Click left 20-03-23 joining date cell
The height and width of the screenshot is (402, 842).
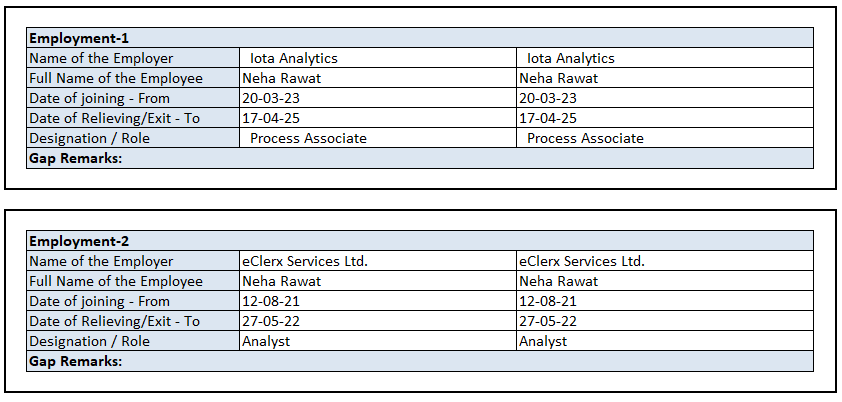click(x=270, y=98)
